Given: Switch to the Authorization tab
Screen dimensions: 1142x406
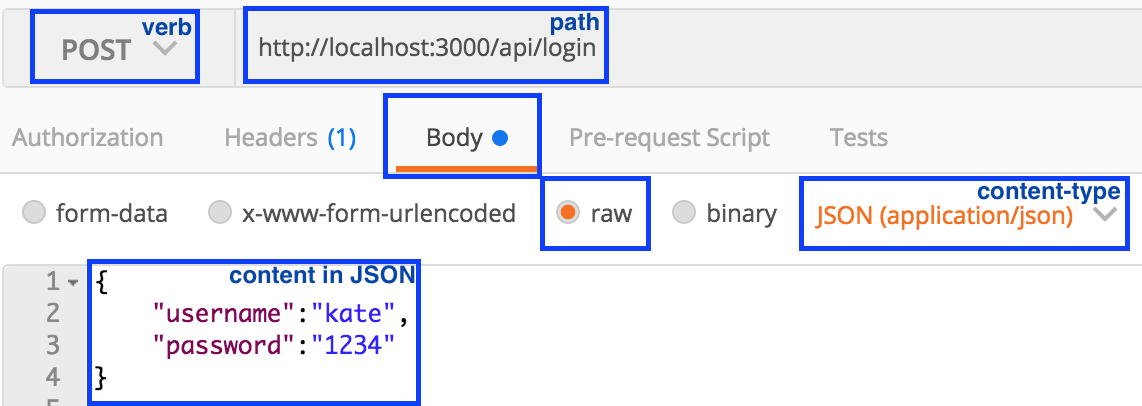Looking at the screenshot, I should click(x=87, y=137).
